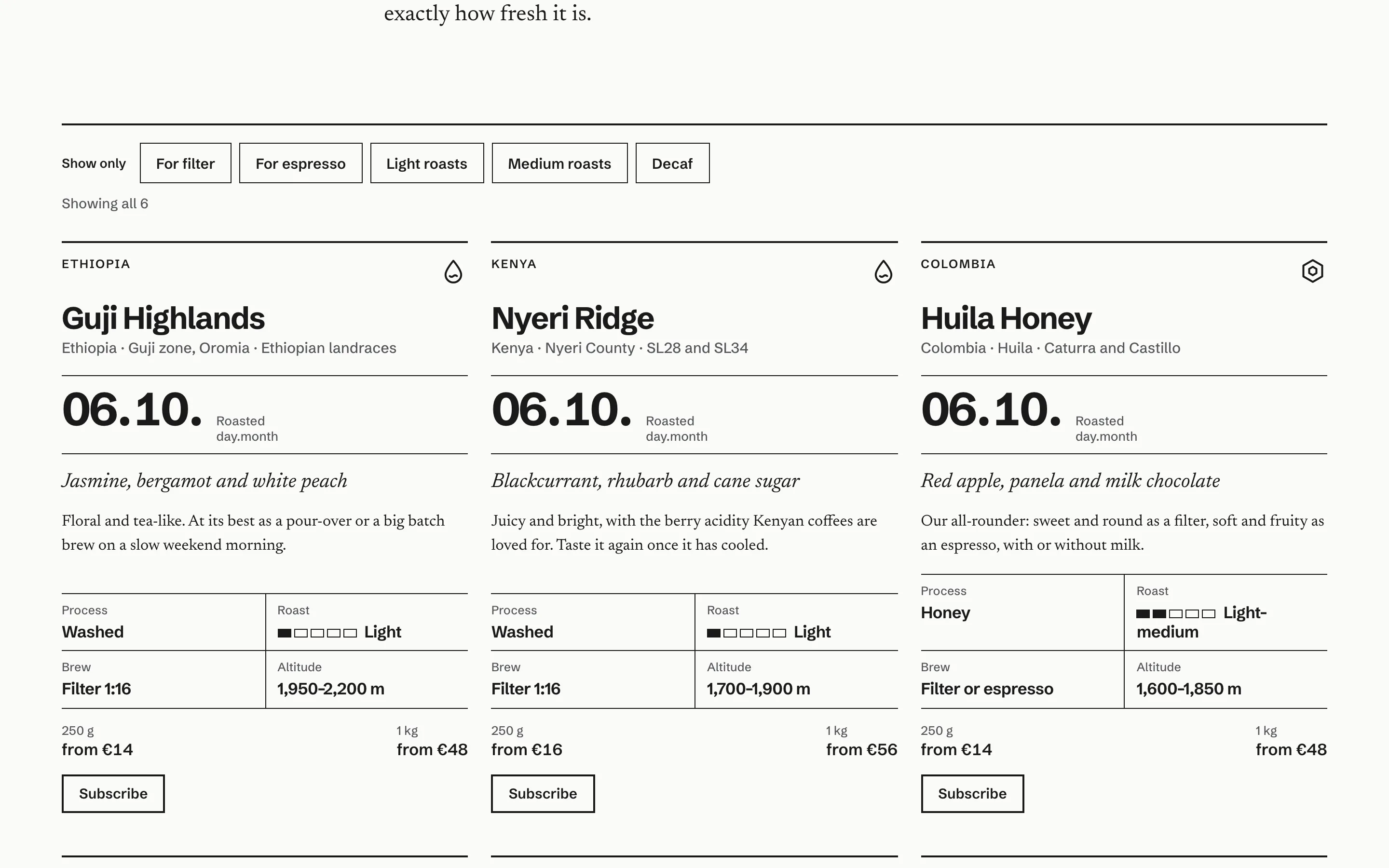
Task: Click 'Red apple, panela and milk chocolate' notes
Action: click(1071, 481)
